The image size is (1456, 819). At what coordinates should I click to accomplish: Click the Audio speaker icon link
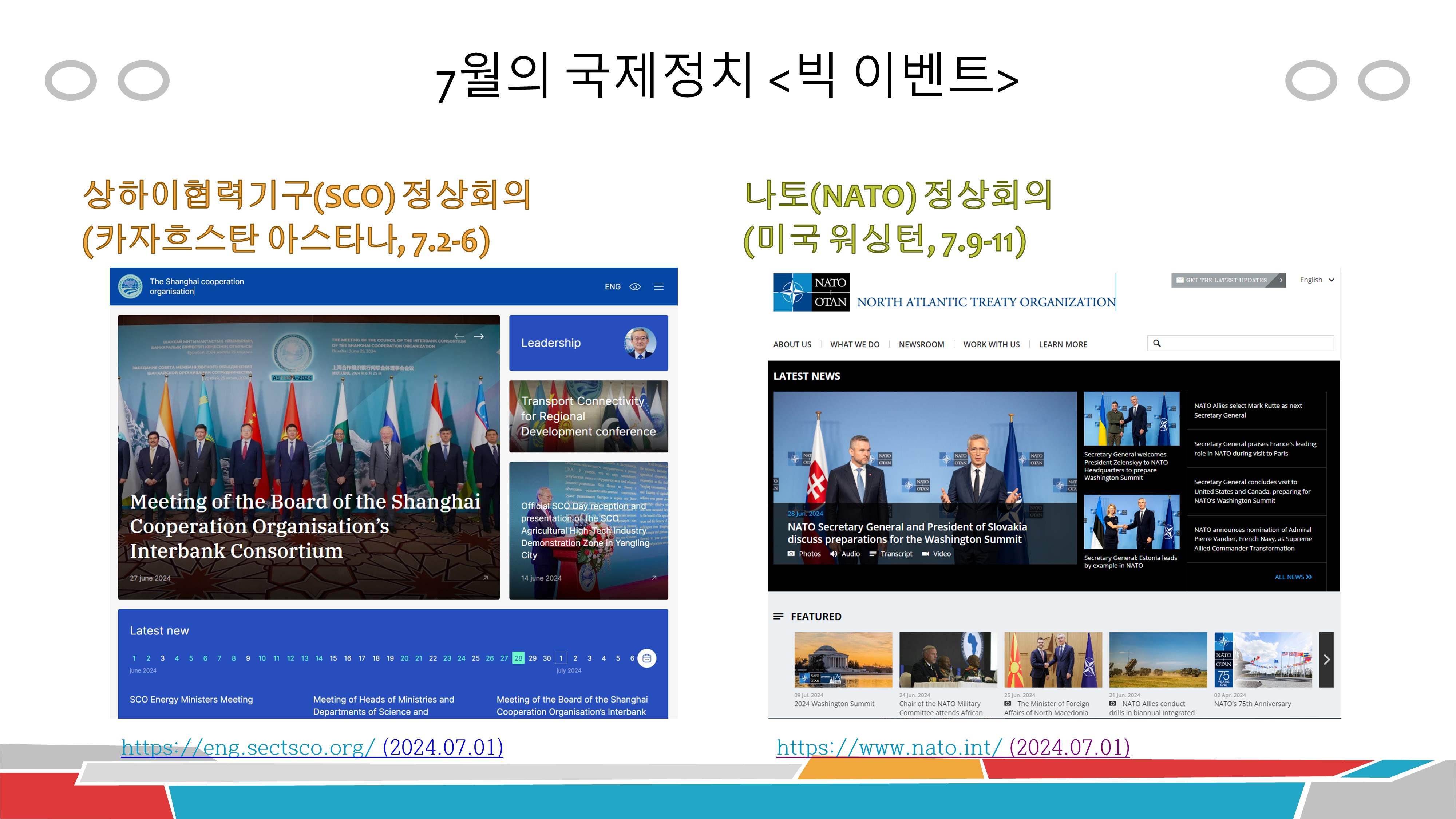[x=845, y=554]
